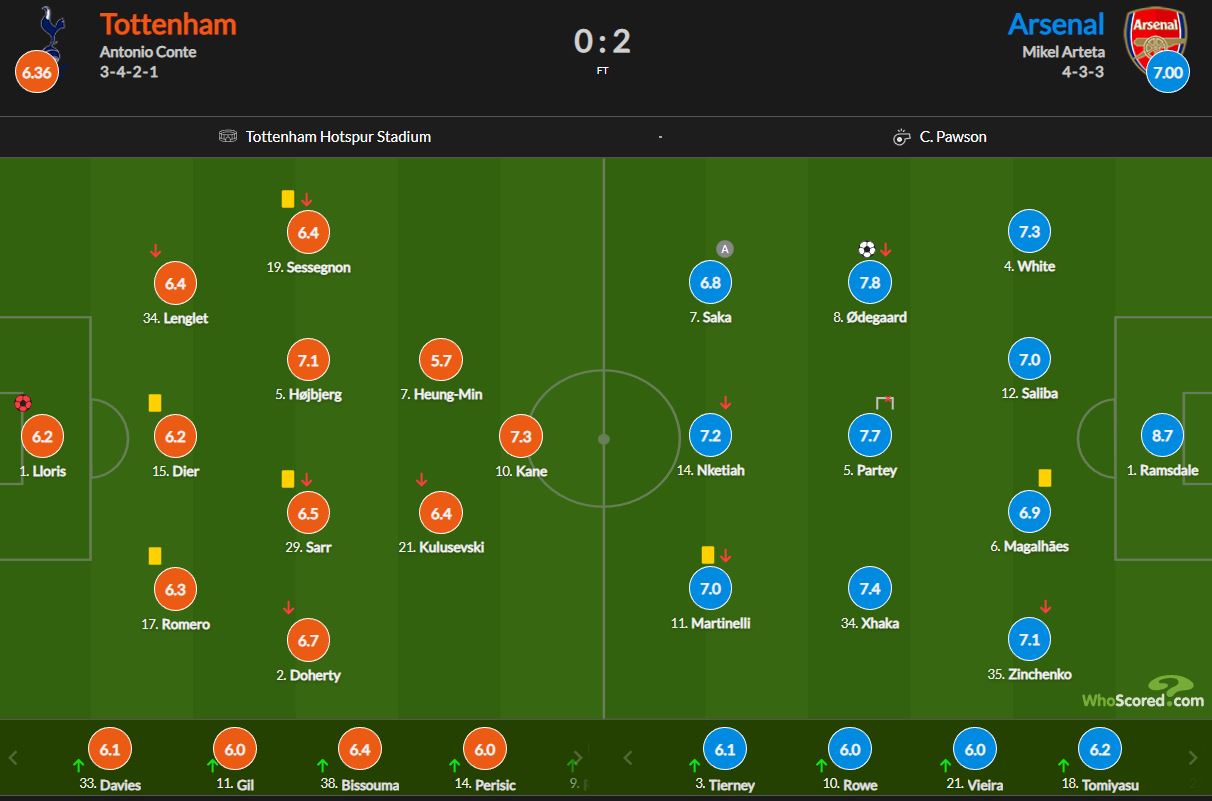Click the red ball icon beside Lloris
Viewport: 1212px width, 801px height.
click(23, 404)
